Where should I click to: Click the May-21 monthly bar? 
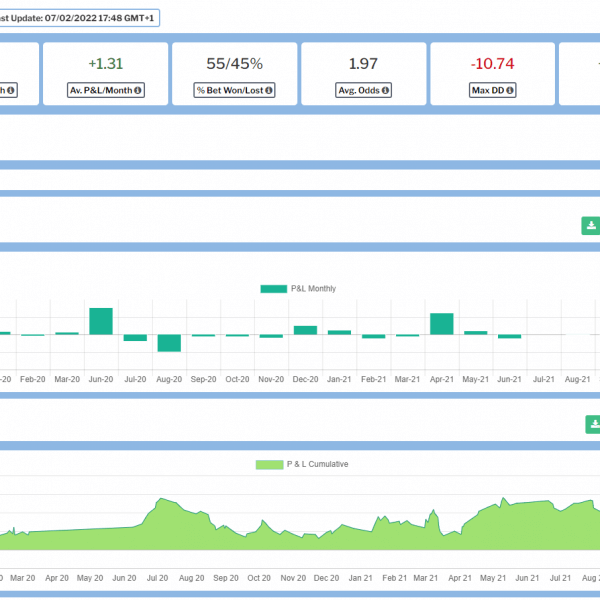(476, 333)
